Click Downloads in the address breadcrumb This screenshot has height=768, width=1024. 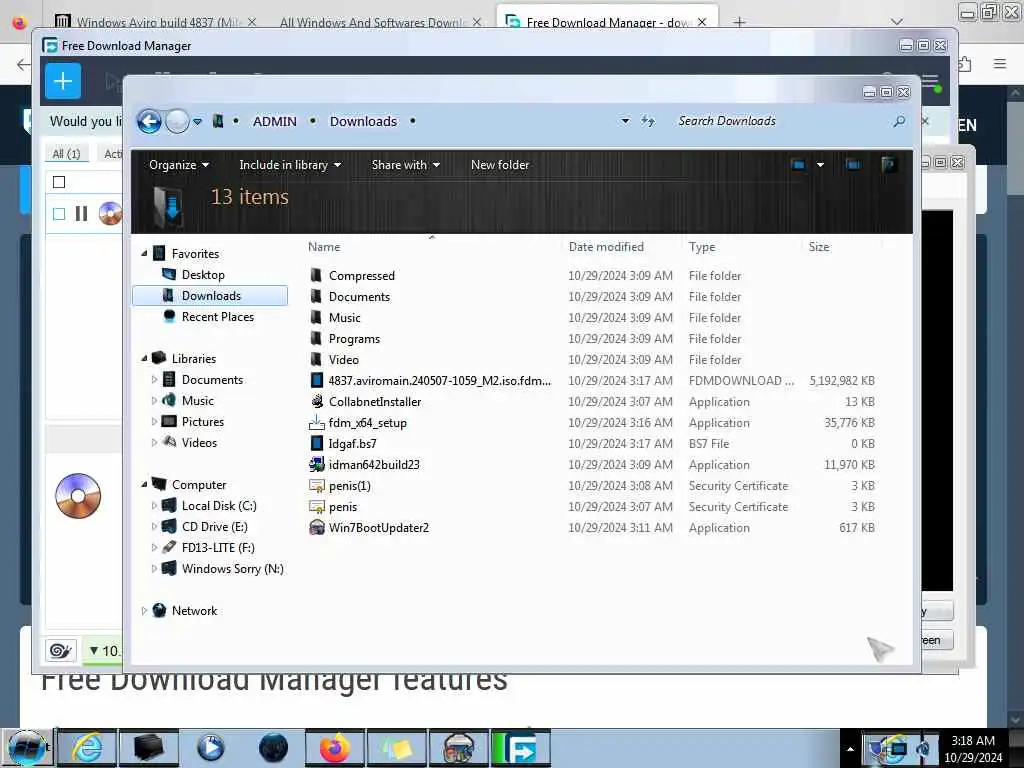tap(363, 121)
